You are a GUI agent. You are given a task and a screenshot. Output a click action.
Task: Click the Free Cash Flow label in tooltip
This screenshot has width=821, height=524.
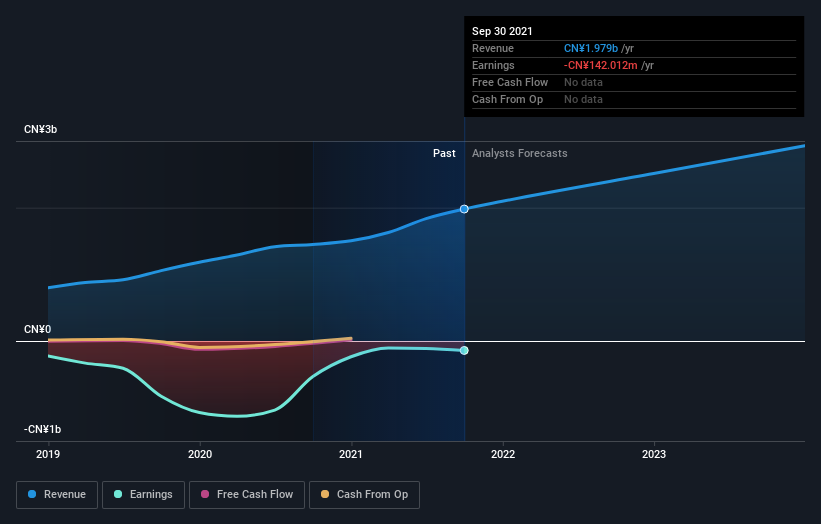[x=510, y=82]
